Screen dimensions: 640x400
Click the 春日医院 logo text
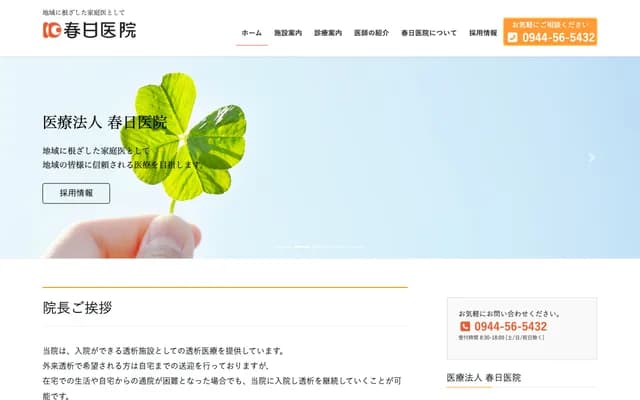[x=100, y=30]
